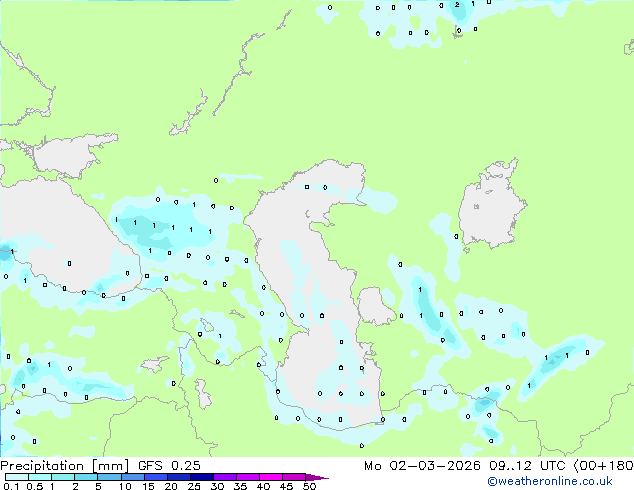Click the '30' legend tick label
This screenshot has height=490, width=634.
click(217, 486)
